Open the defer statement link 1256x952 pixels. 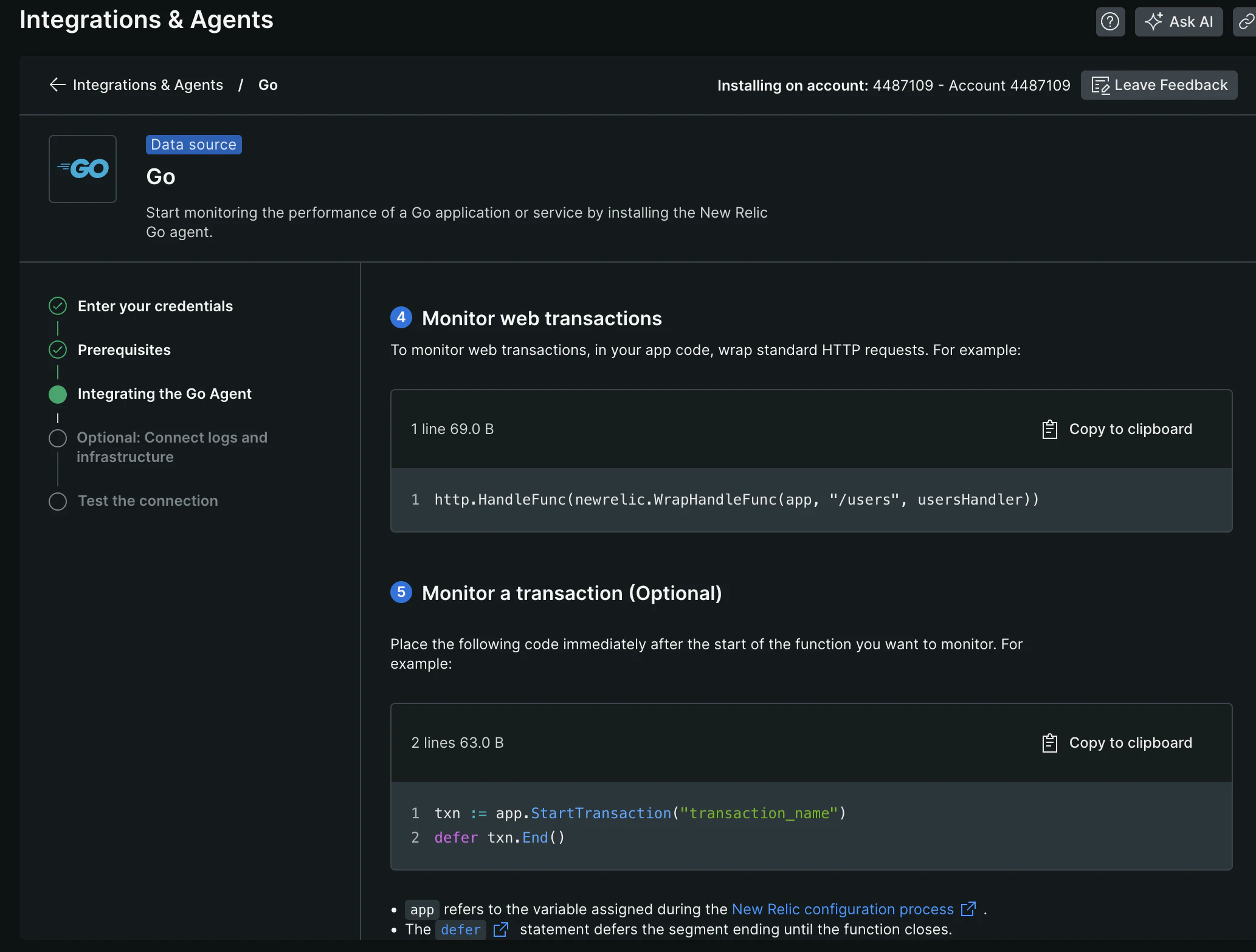tap(461, 930)
